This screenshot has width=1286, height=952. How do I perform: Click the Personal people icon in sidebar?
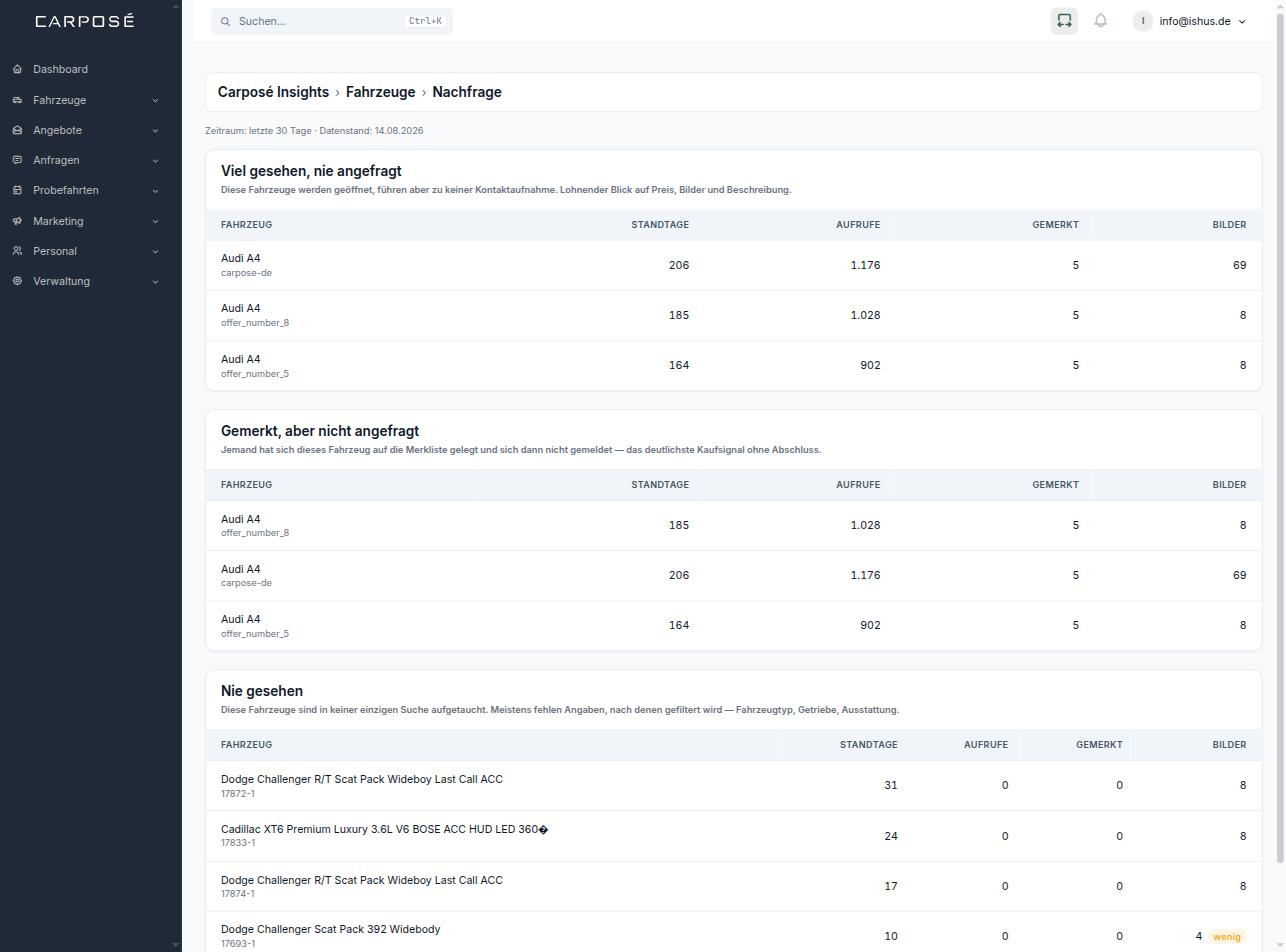pos(18,251)
